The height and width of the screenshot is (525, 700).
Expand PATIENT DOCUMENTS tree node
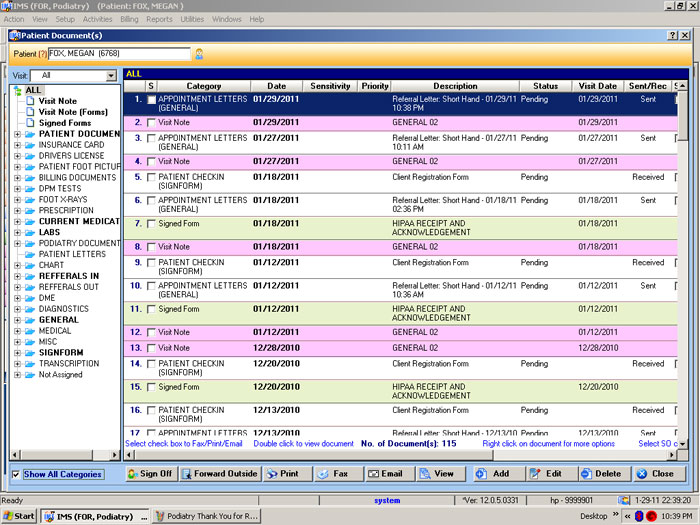[x=17, y=134]
